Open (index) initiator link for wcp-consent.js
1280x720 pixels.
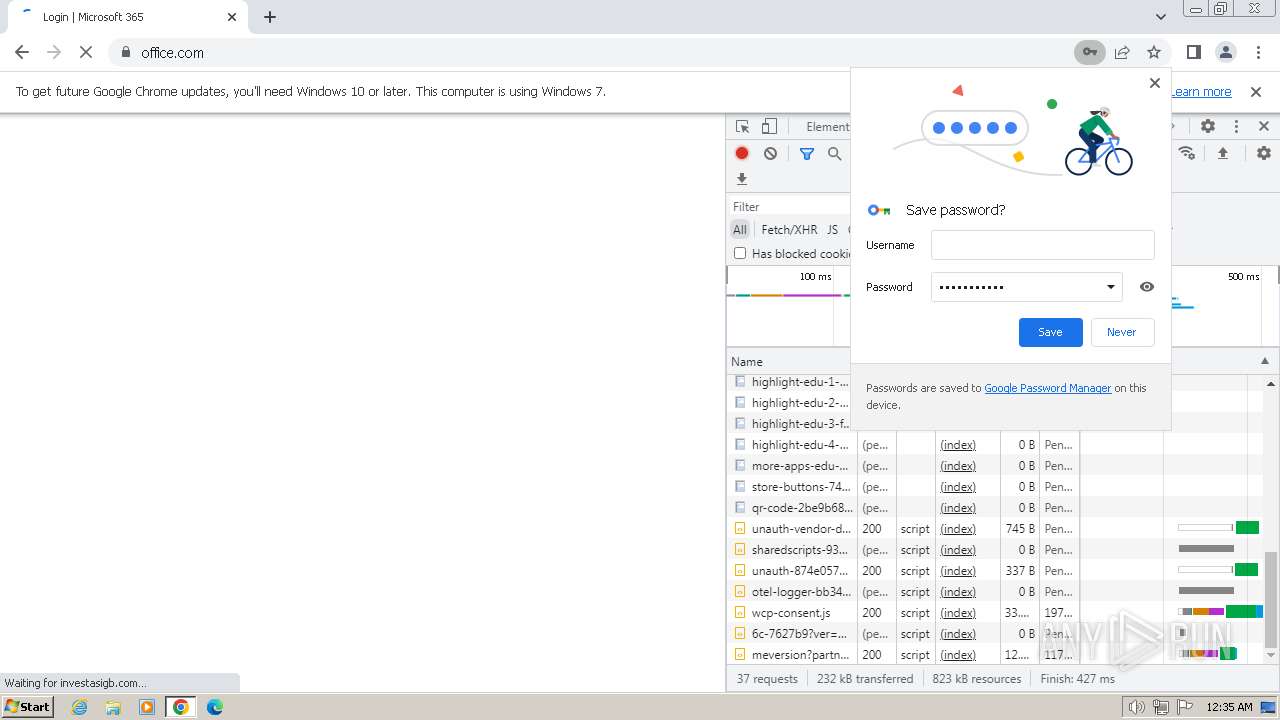point(958,613)
